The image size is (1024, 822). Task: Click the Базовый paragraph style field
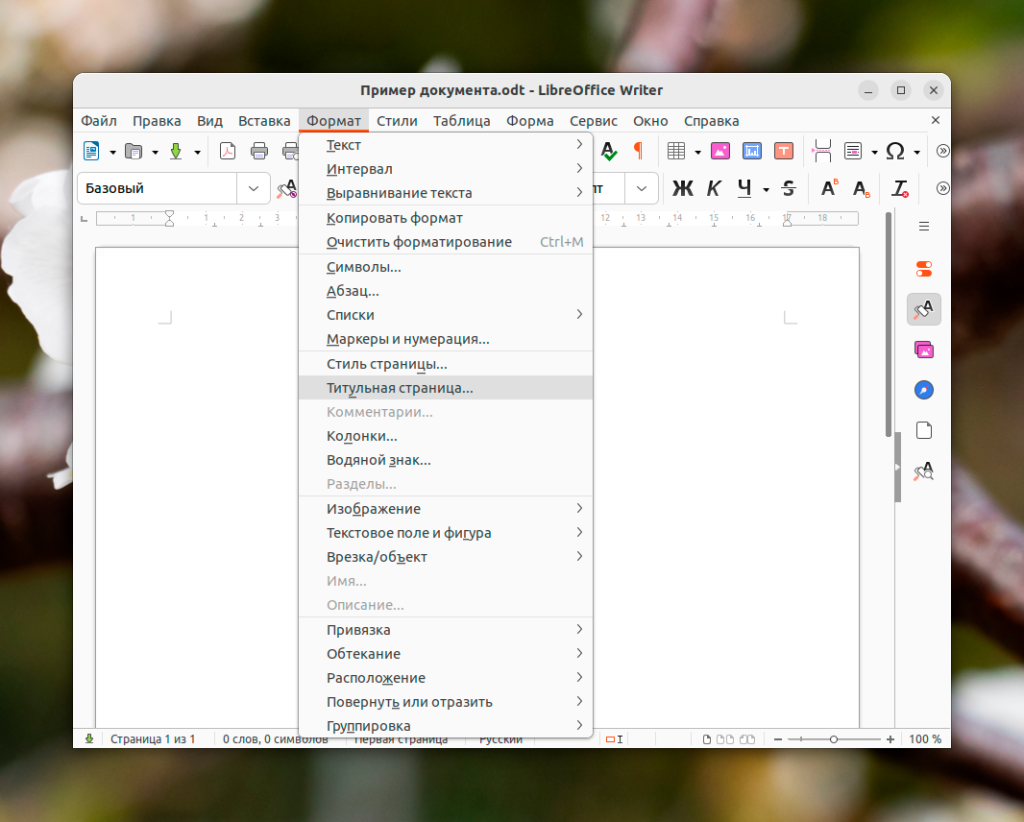pyautogui.click(x=157, y=189)
